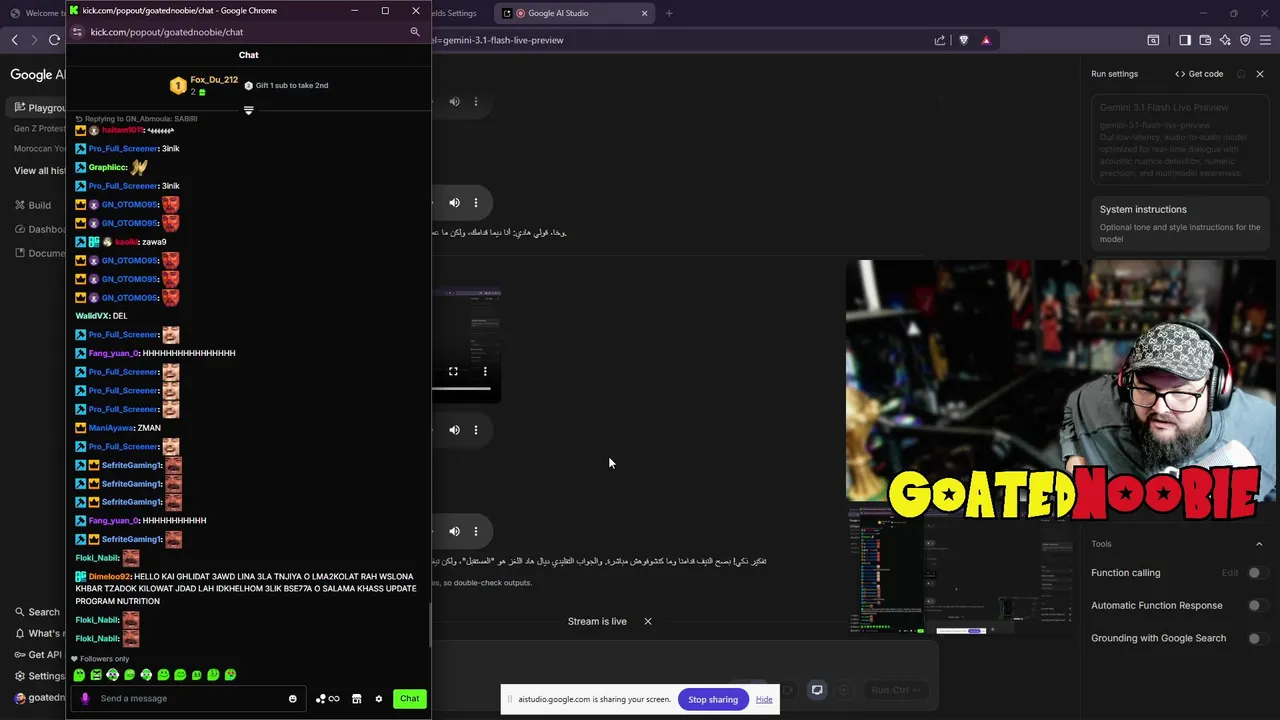Open the Gemini 3.1 Flash Live Preview model selector
1280x720 pixels.
1180,140
